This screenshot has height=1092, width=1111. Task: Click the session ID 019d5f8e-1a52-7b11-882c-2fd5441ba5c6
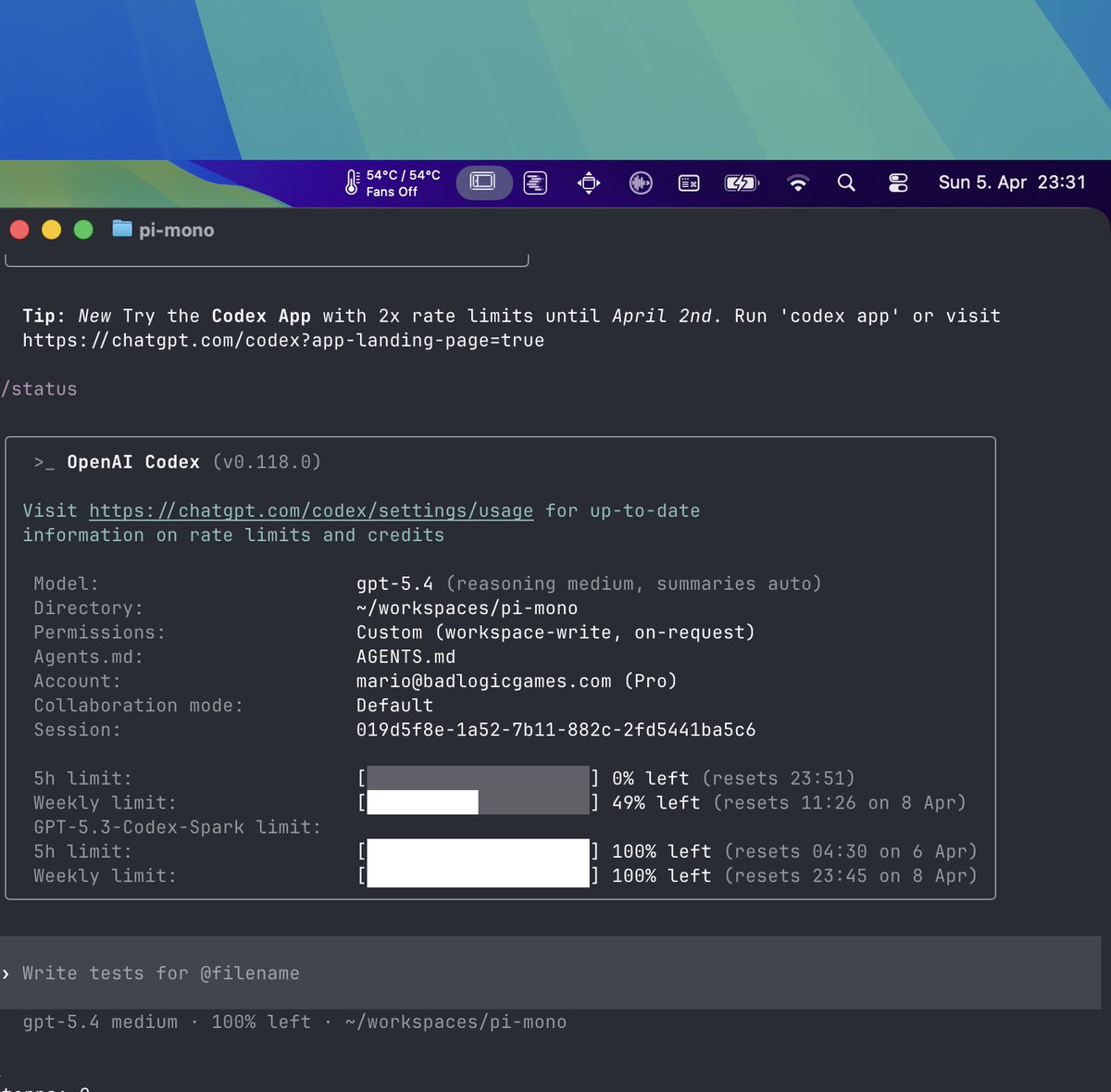point(555,730)
